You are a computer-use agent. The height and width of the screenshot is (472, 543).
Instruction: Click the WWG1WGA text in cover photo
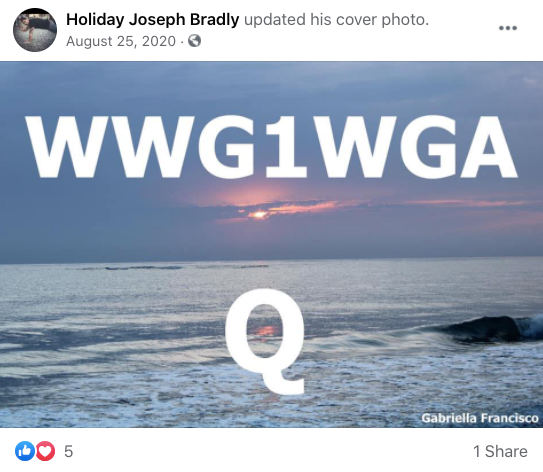click(x=272, y=147)
